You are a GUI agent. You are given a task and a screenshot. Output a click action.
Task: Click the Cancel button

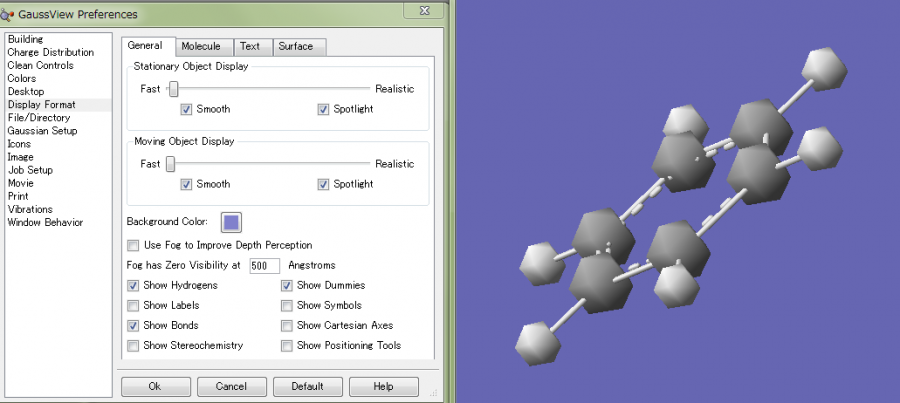tap(231, 387)
